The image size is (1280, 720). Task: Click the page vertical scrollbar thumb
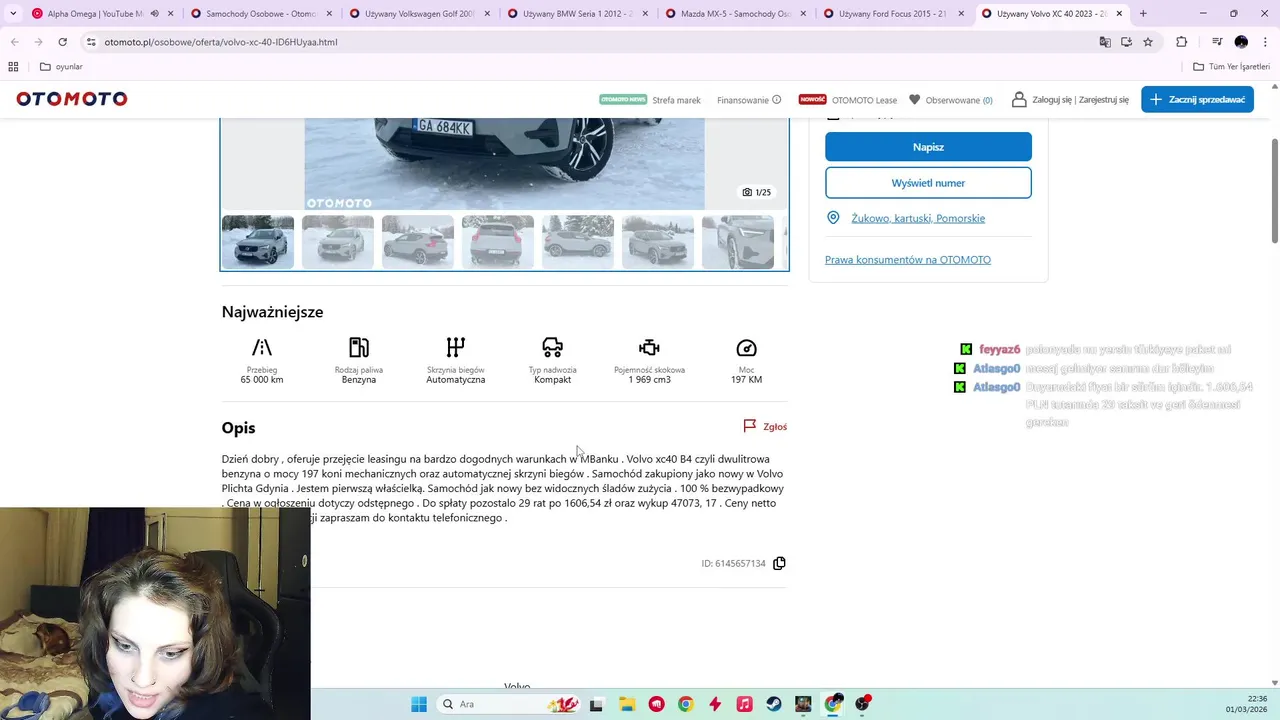click(1275, 190)
